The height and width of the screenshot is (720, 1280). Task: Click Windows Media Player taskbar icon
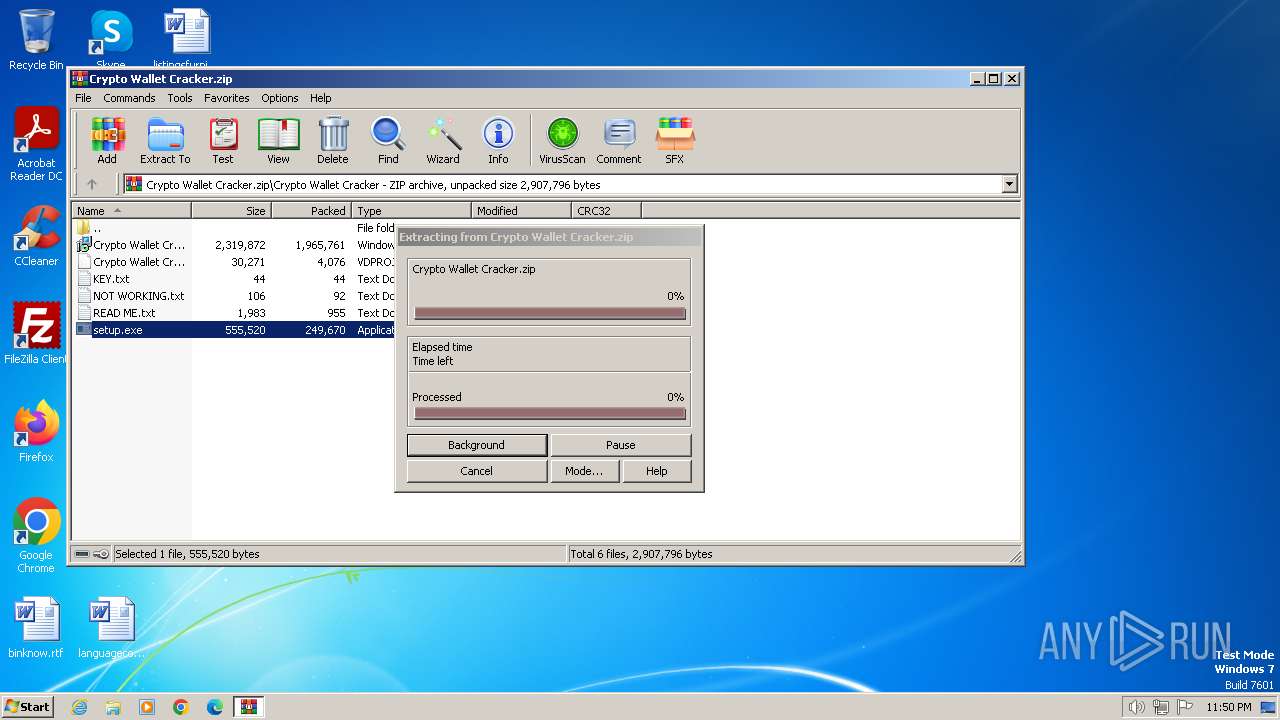[147, 707]
